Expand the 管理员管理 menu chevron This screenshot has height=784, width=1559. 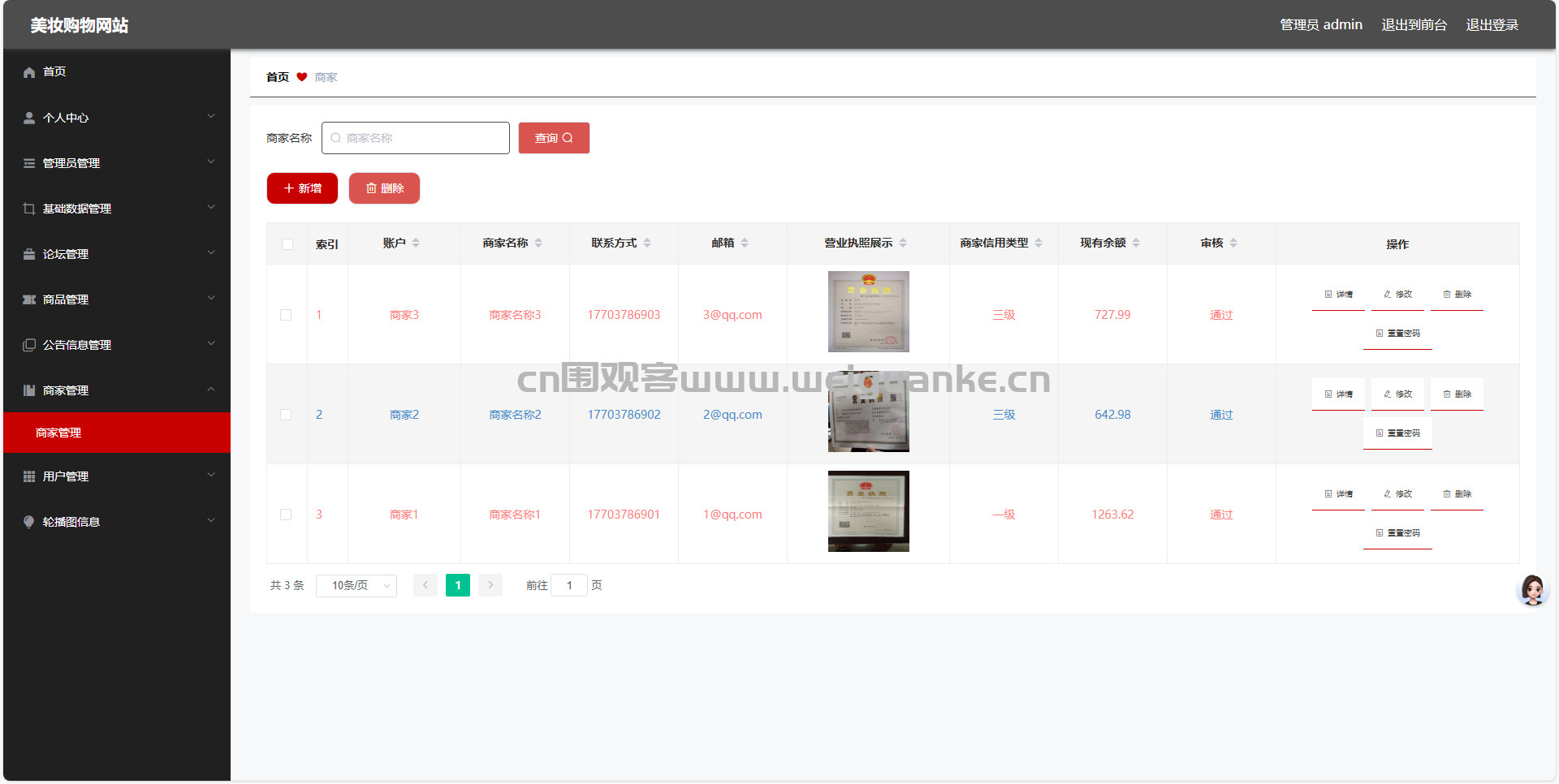211,162
